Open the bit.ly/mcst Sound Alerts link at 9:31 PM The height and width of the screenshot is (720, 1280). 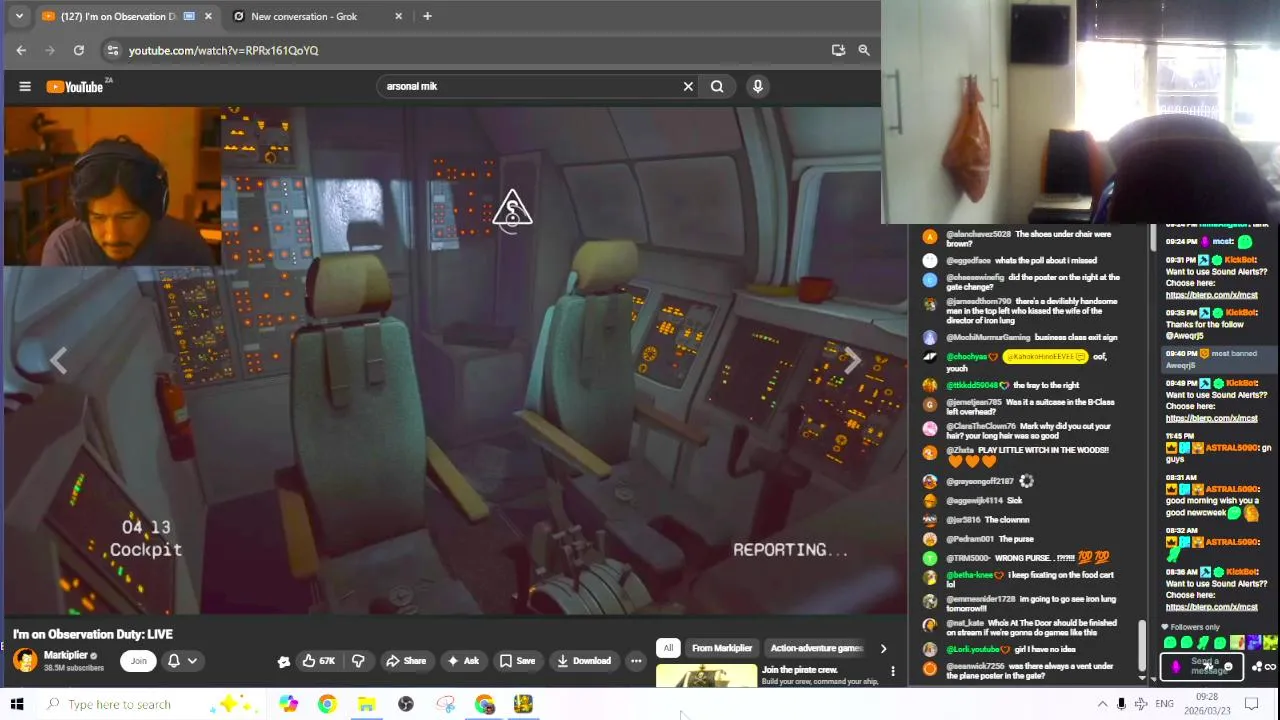coord(1211,296)
